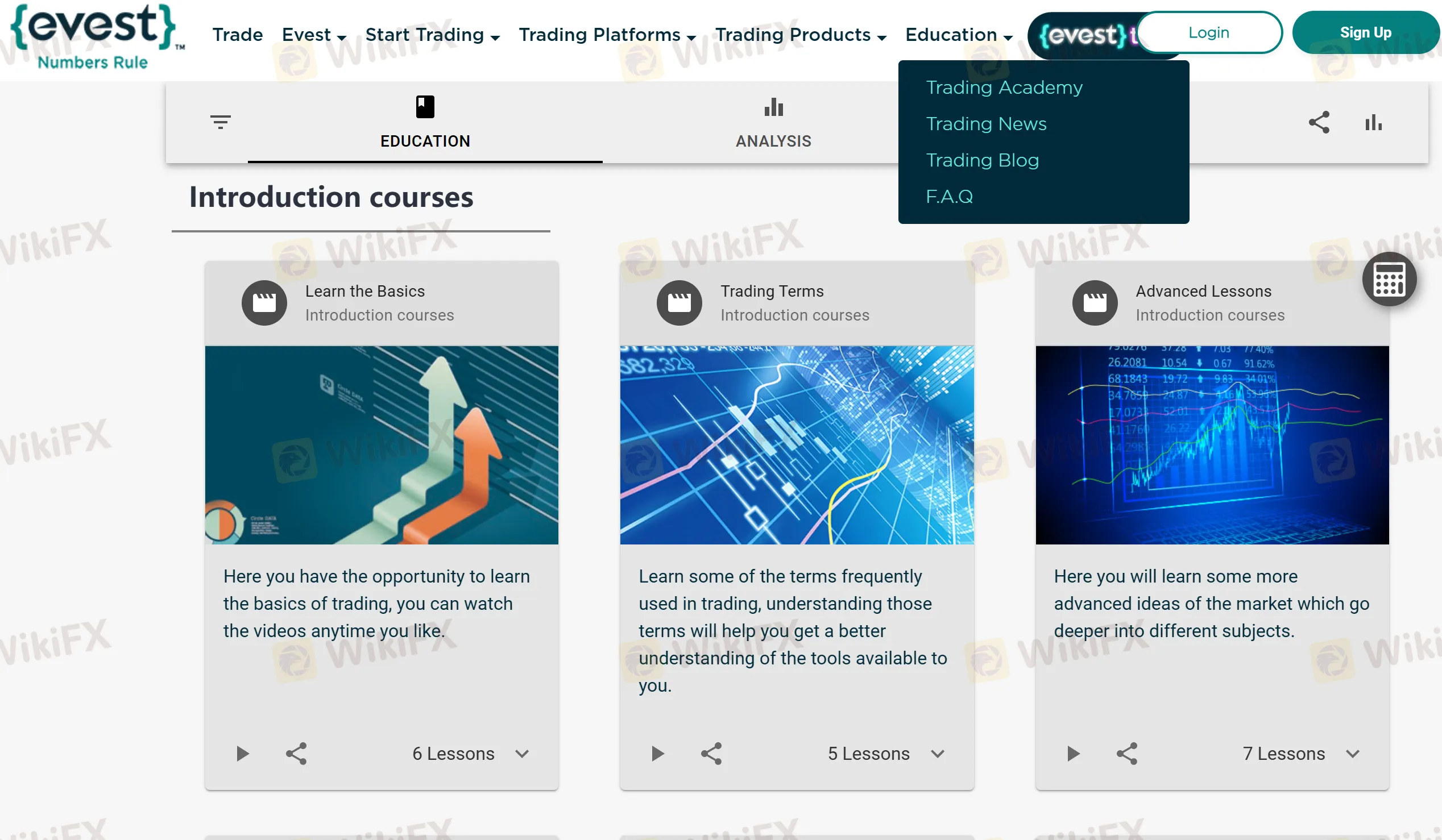Image resolution: width=1442 pixels, height=840 pixels.
Task: Click the bar chart icon at toolbar right
Action: pyautogui.click(x=1373, y=122)
